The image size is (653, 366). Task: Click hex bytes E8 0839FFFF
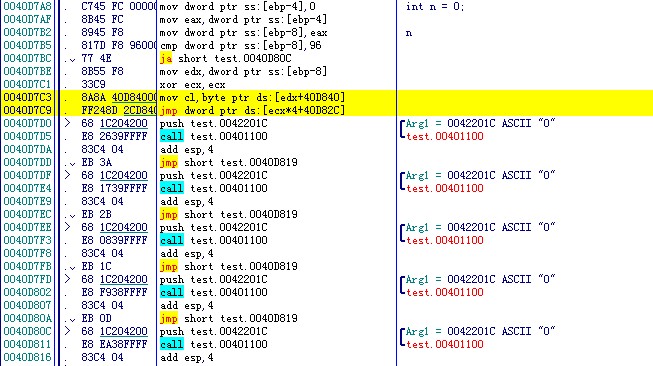(x=115, y=240)
